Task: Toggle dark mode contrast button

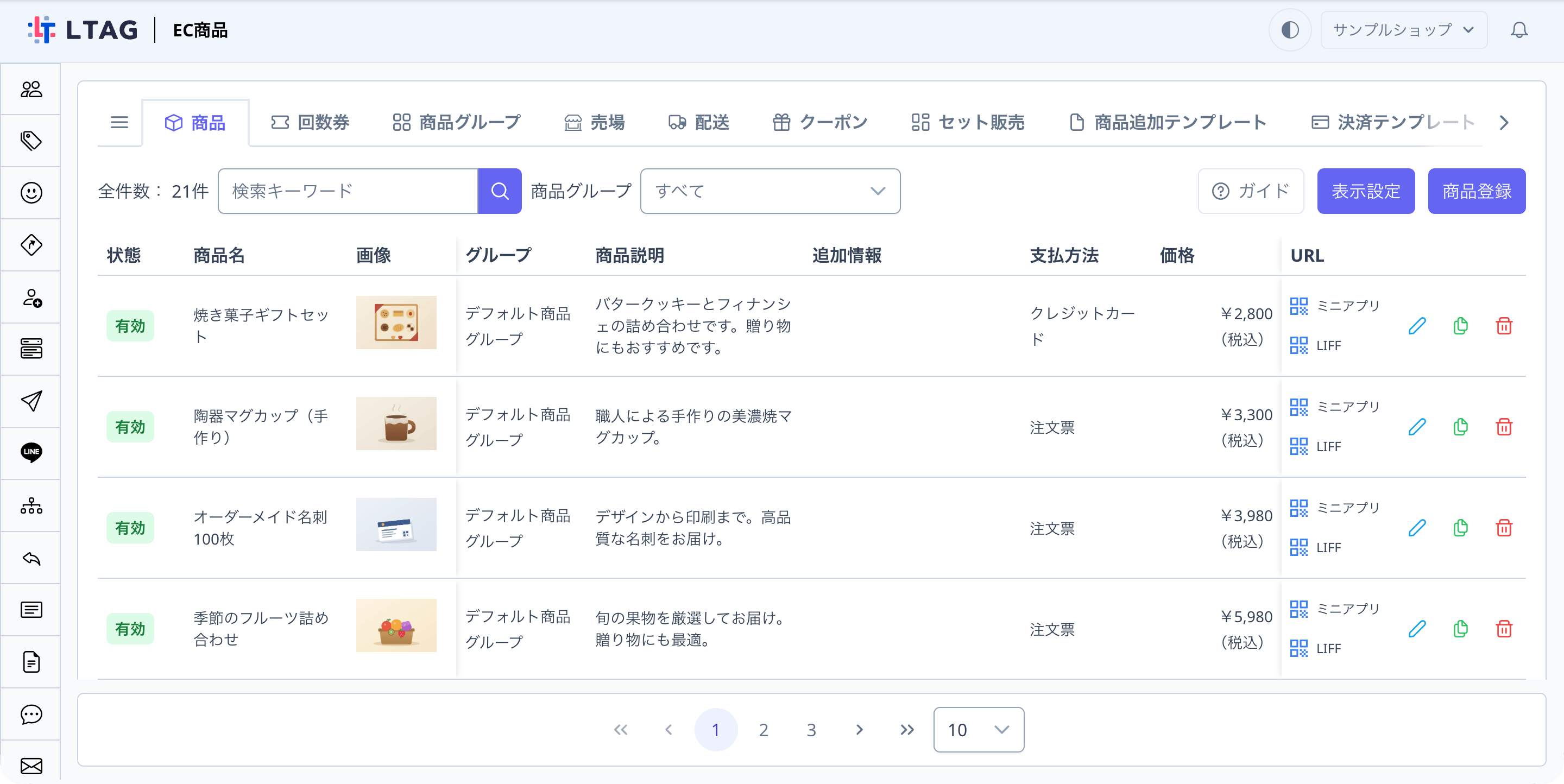Action: (1290, 30)
